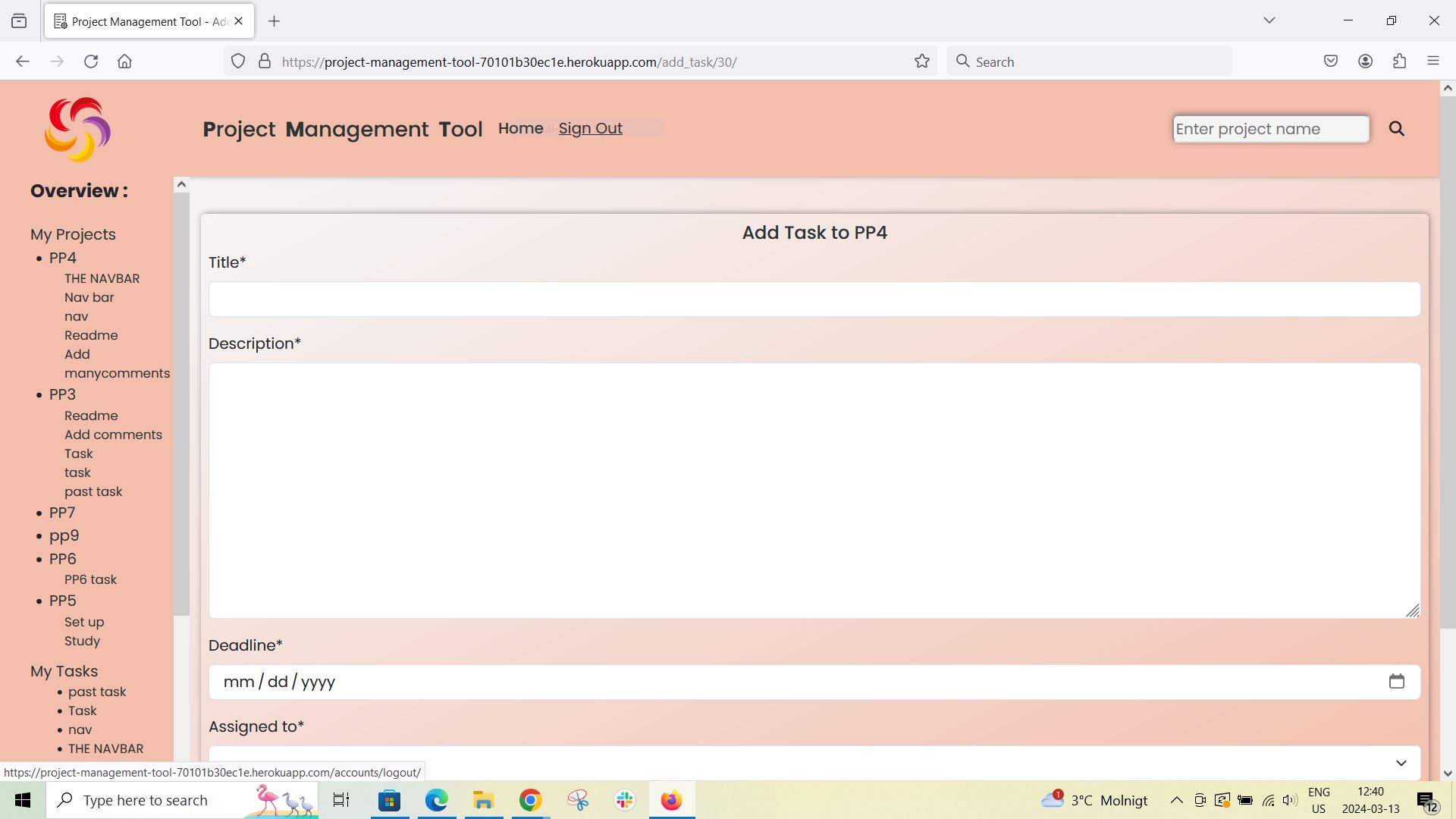Image resolution: width=1456 pixels, height=819 pixels.
Task: Click the browser extensions puzzle icon
Action: (1400, 61)
